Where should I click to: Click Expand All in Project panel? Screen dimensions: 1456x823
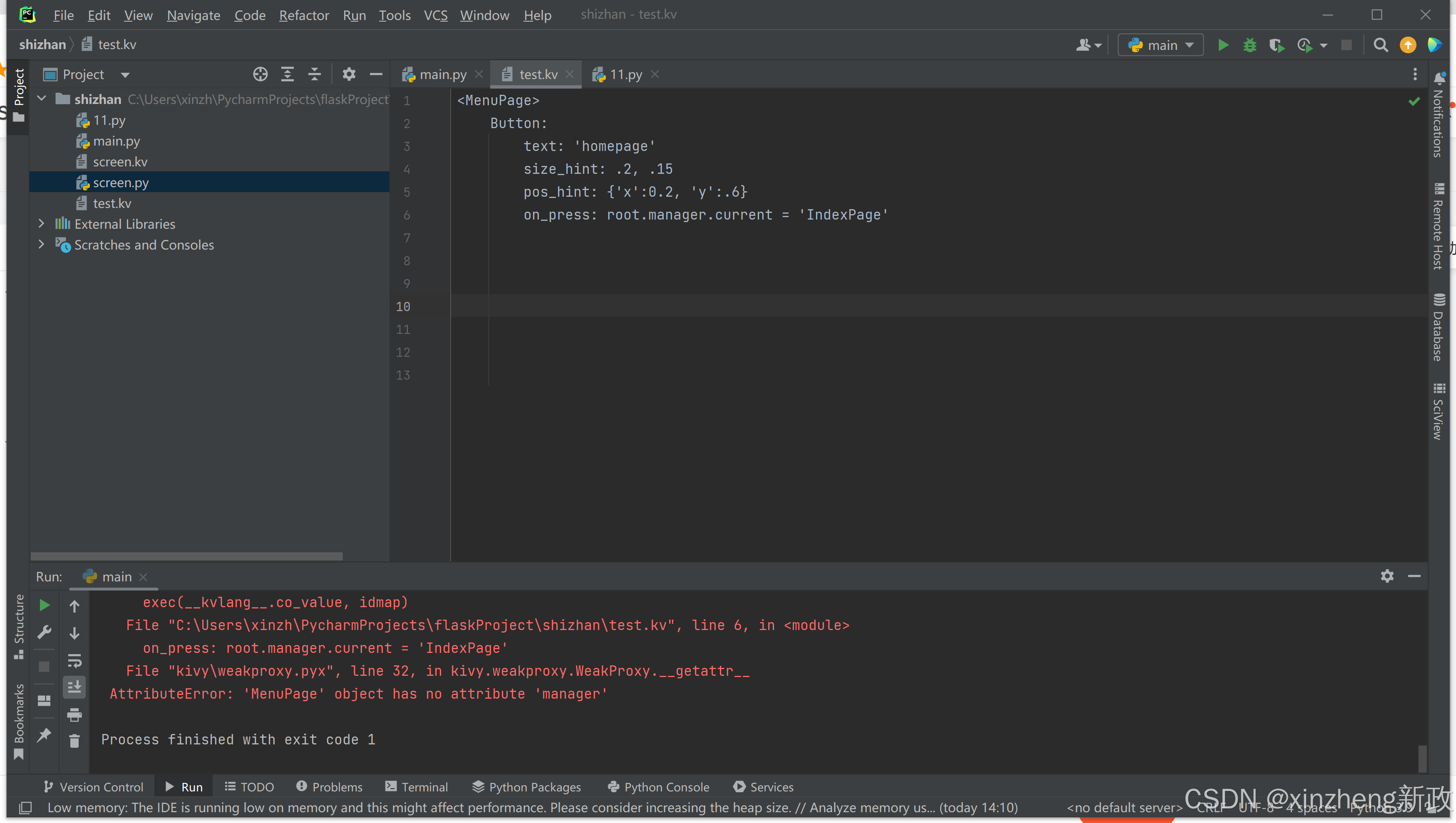[287, 74]
